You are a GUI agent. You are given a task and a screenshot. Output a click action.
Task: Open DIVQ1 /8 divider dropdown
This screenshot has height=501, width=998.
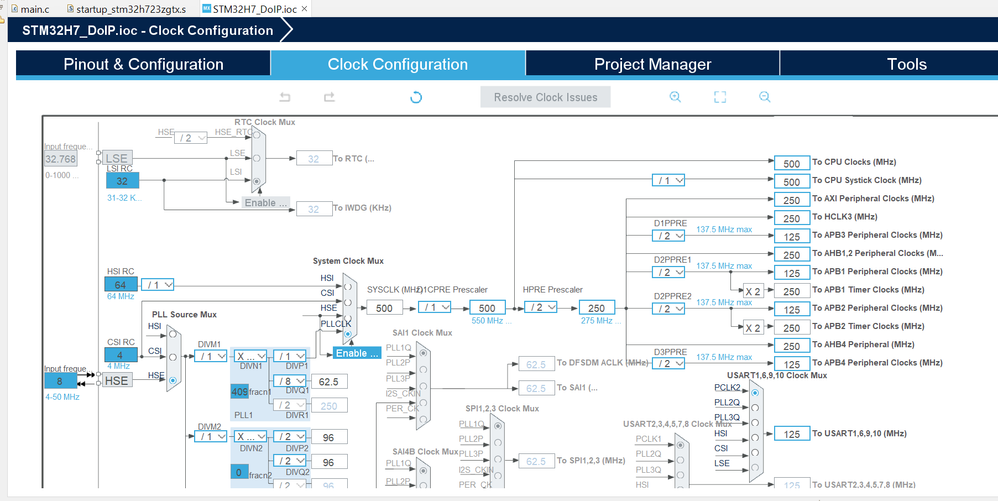pos(290,381)
